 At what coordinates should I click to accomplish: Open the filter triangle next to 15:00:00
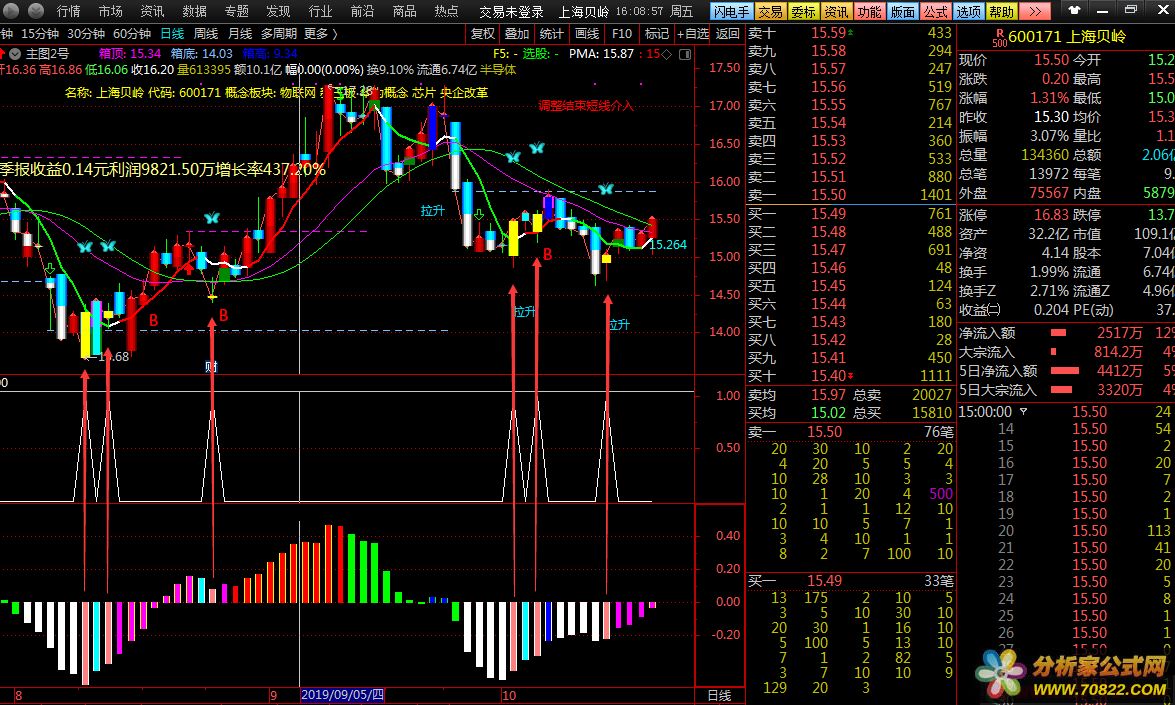1023,411
